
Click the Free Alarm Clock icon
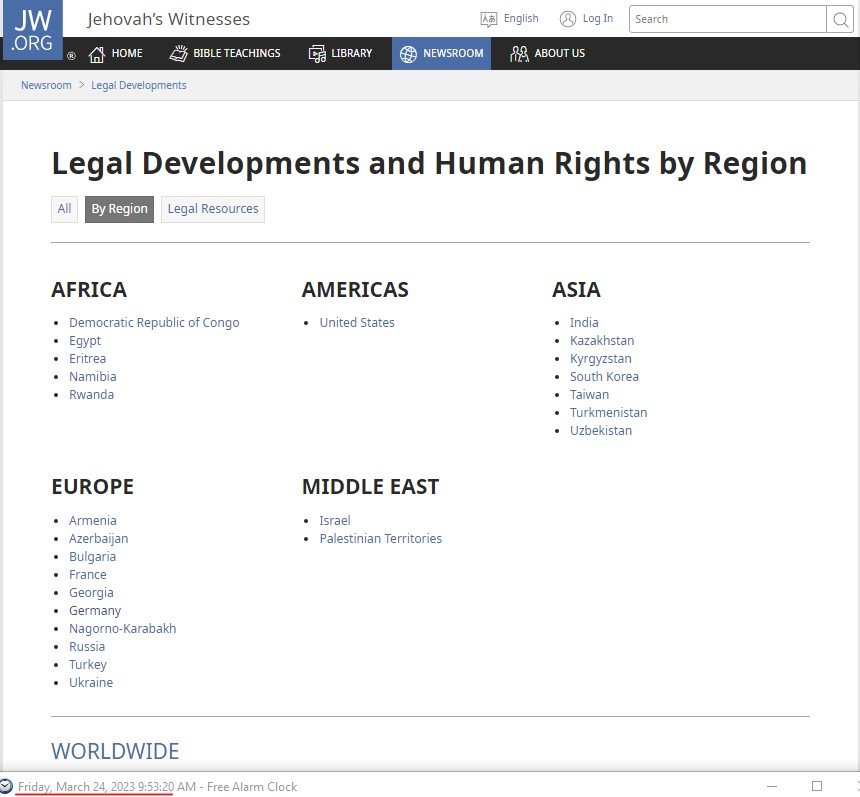[6, 786]
